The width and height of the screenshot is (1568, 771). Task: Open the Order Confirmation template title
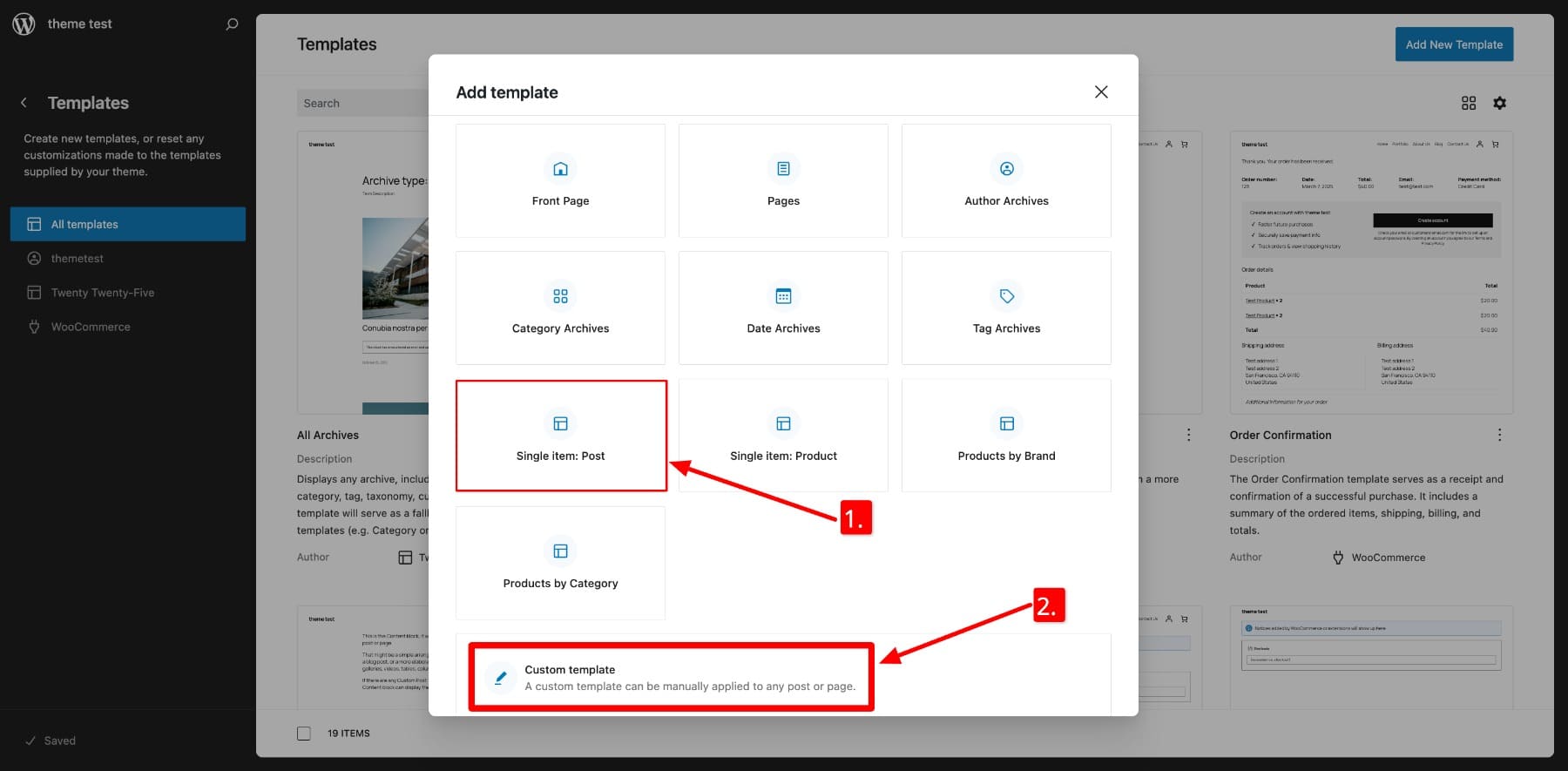pos(1281,435)
